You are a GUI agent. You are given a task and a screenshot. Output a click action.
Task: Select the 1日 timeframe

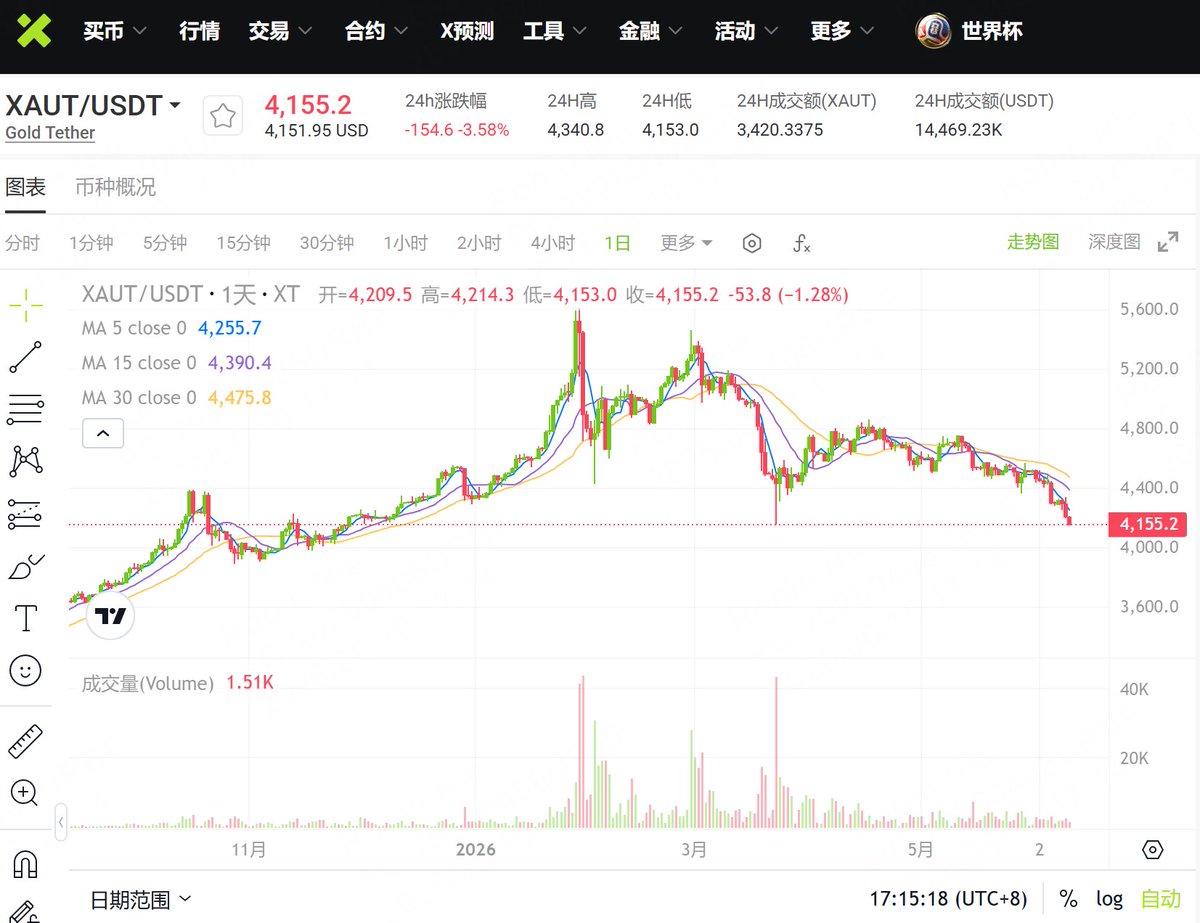617,243
